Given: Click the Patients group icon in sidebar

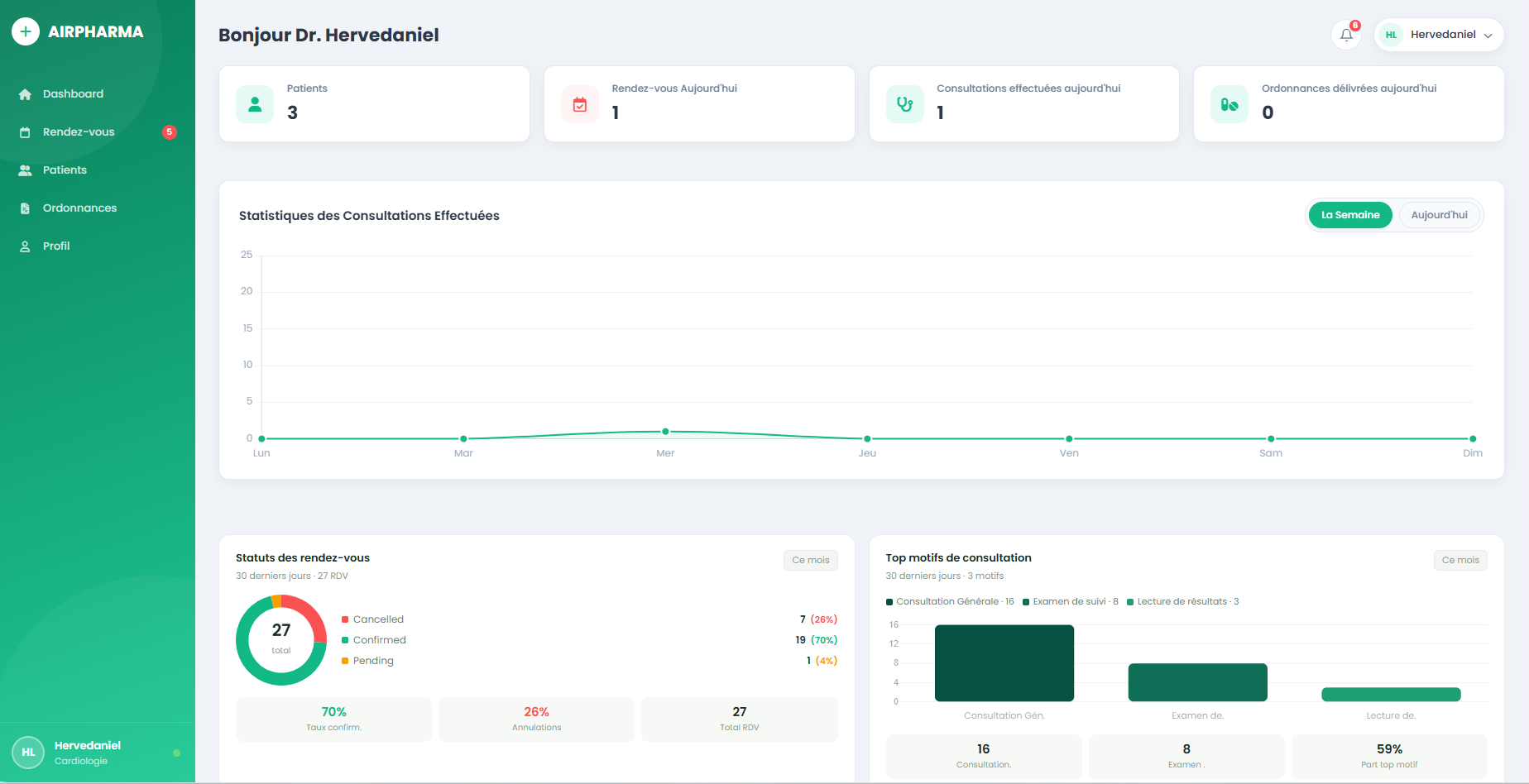Looking at the screenshot, I should [x=25, y=170].
